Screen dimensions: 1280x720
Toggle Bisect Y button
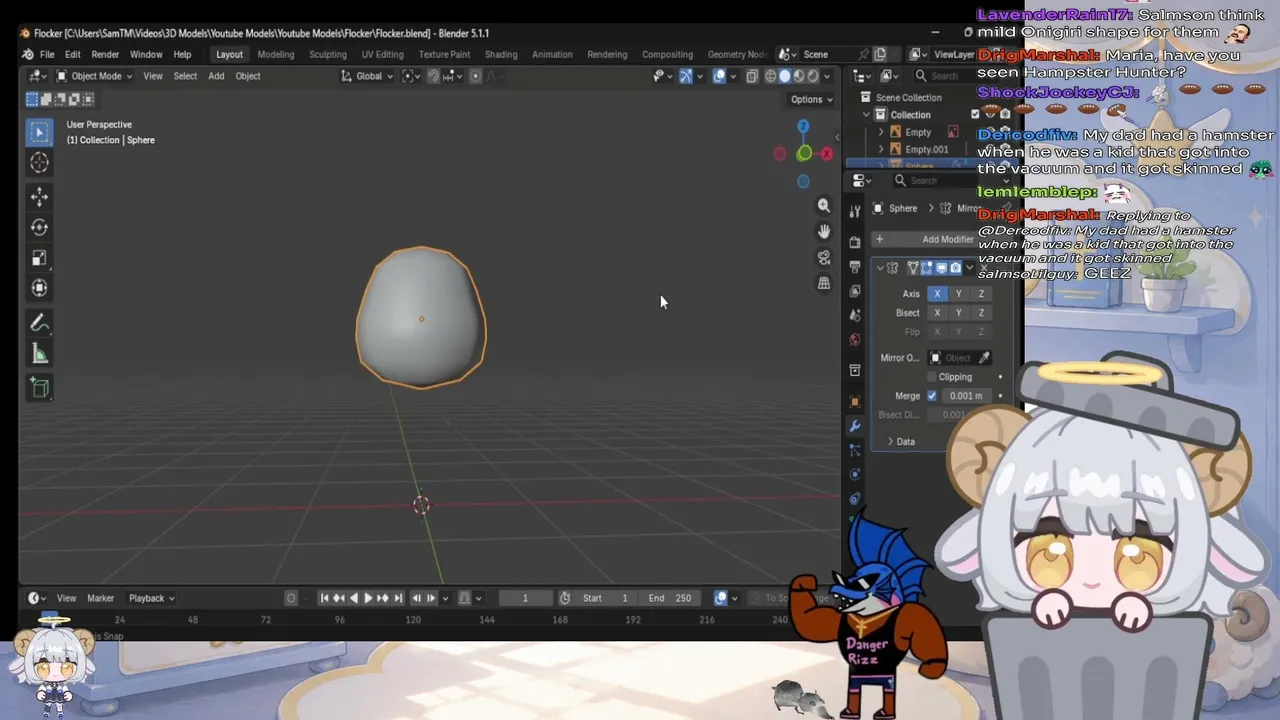tap(959, 313)
